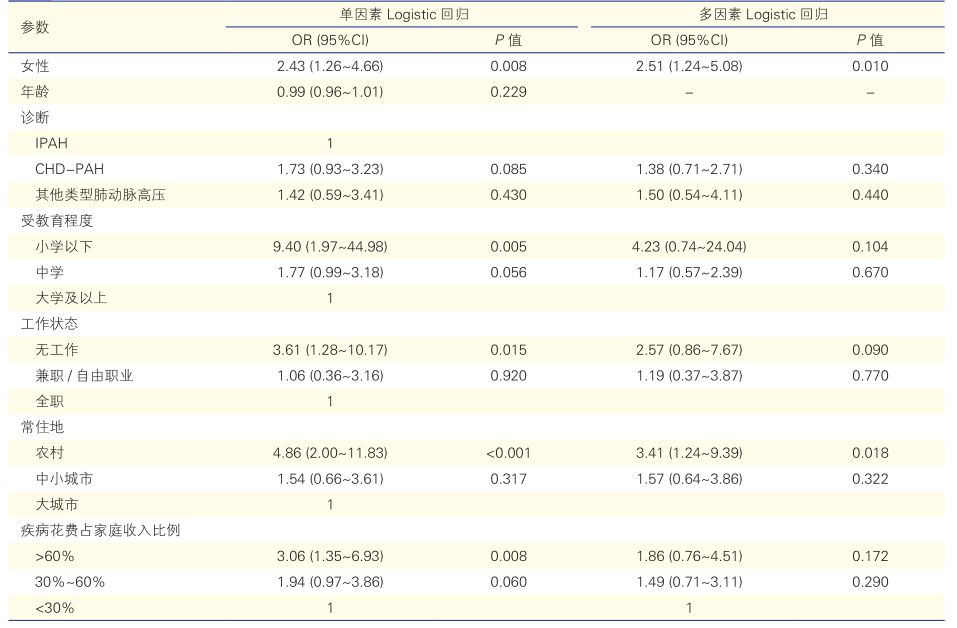Select the 工作状态 category heading
Viewport: 957px width, 628px height.
click(x=49, y=324)
